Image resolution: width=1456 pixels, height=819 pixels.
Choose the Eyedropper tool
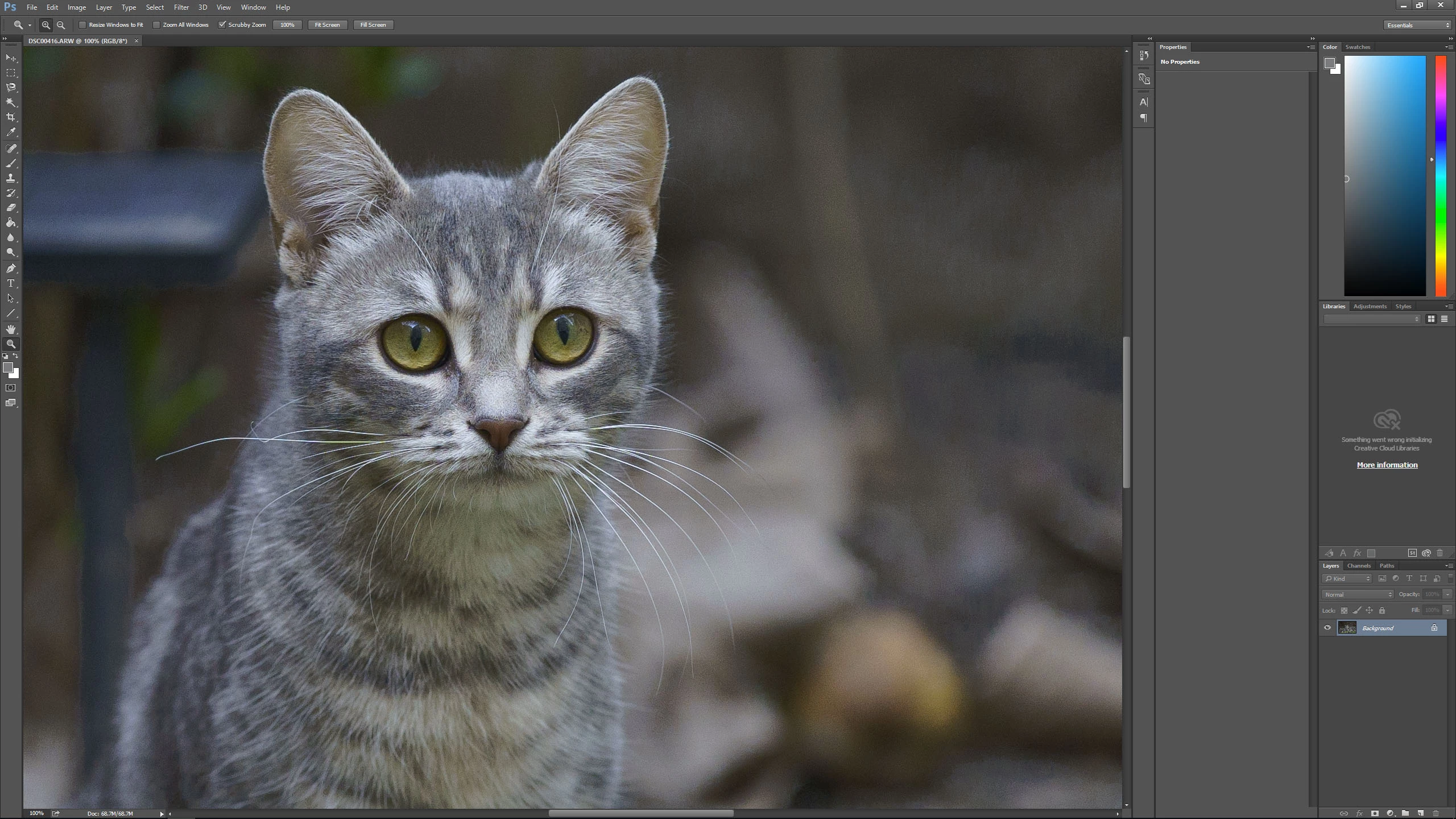click(x=11, y=132)
